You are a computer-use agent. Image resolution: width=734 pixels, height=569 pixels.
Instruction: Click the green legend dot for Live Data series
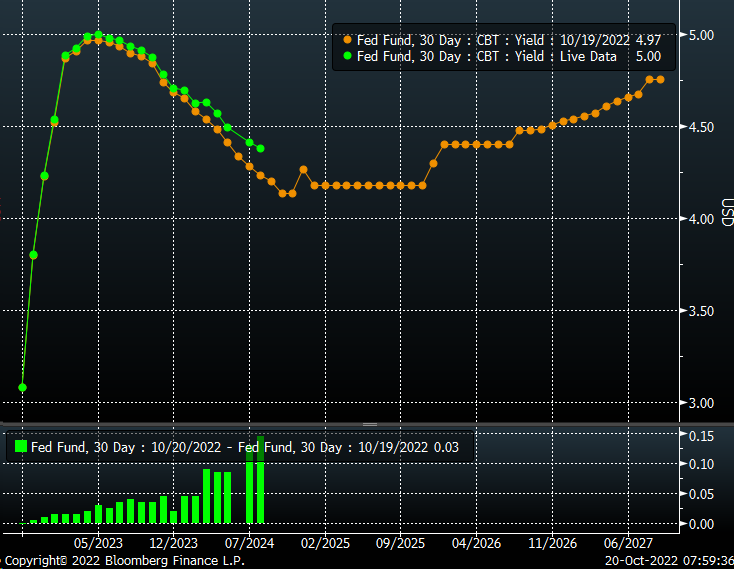coord(347,56)
